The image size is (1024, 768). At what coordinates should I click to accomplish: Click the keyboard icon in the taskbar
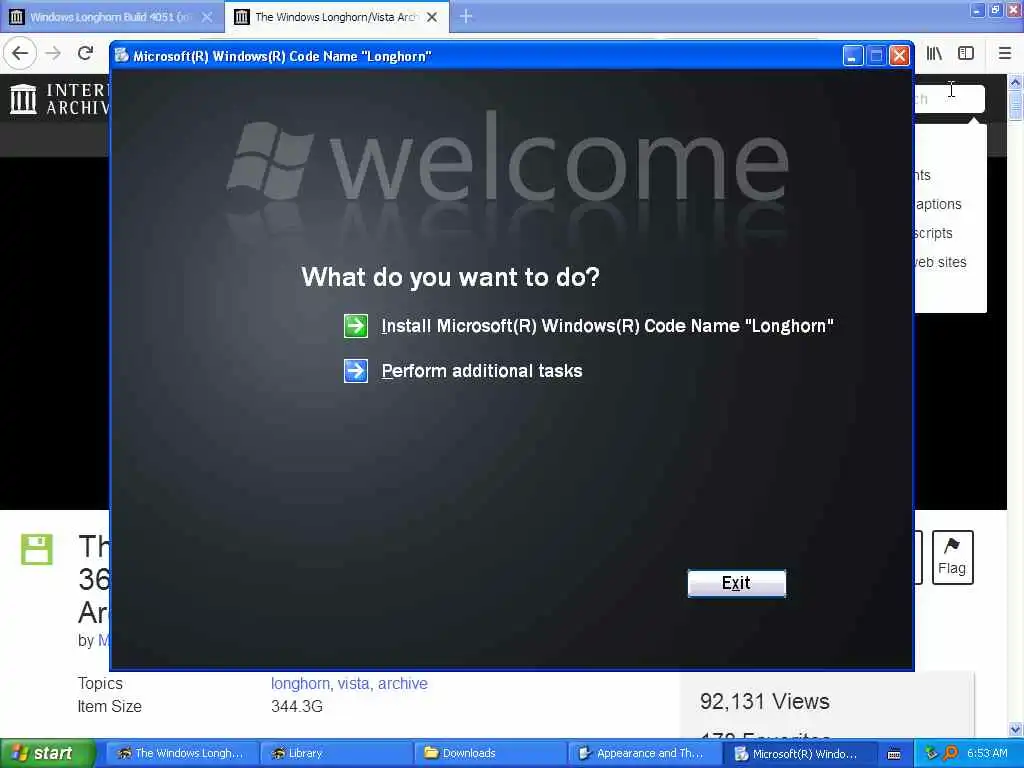pyautogui.click(x=894, y=754)
